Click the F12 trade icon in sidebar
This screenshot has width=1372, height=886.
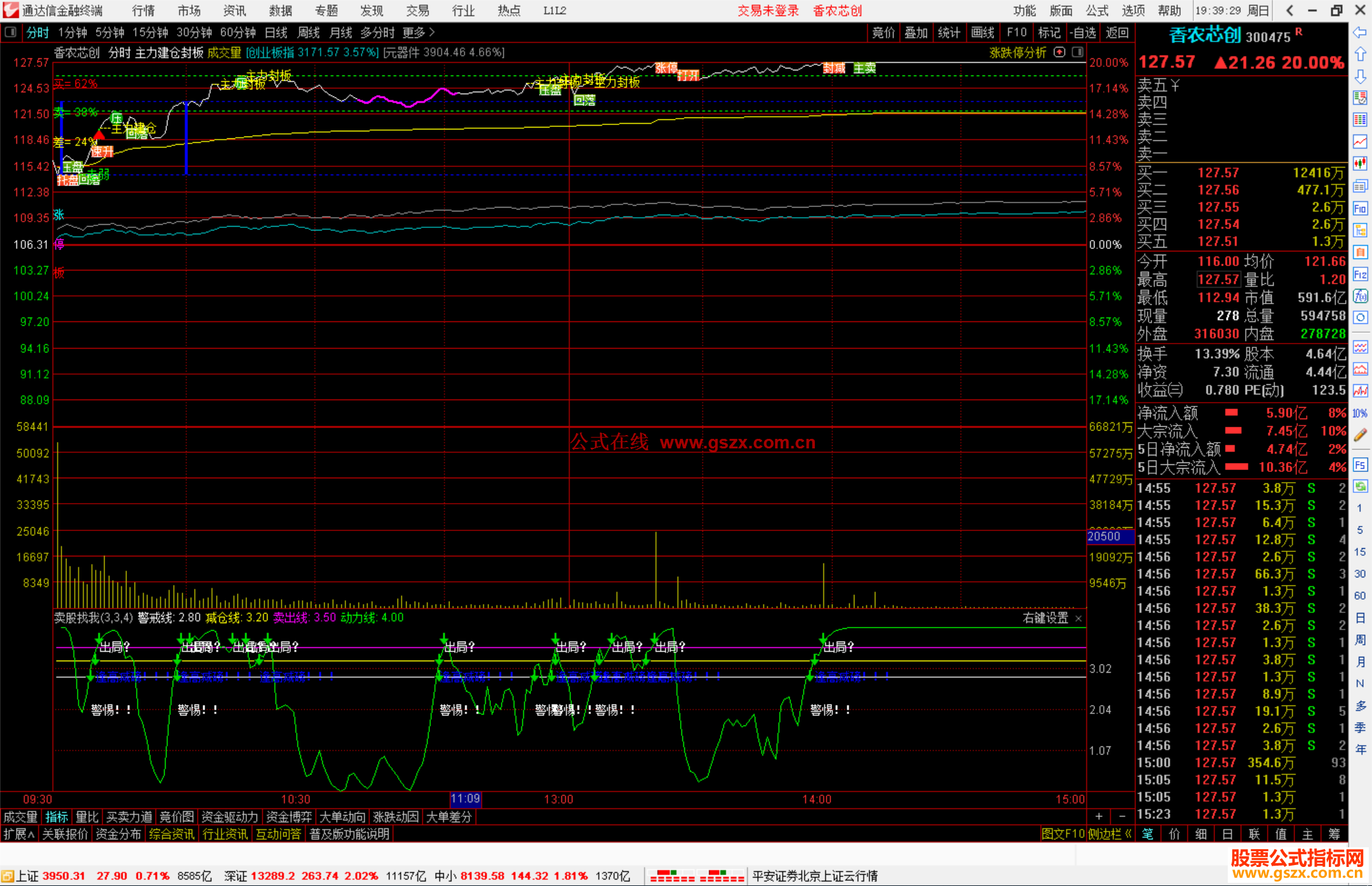1360,274
